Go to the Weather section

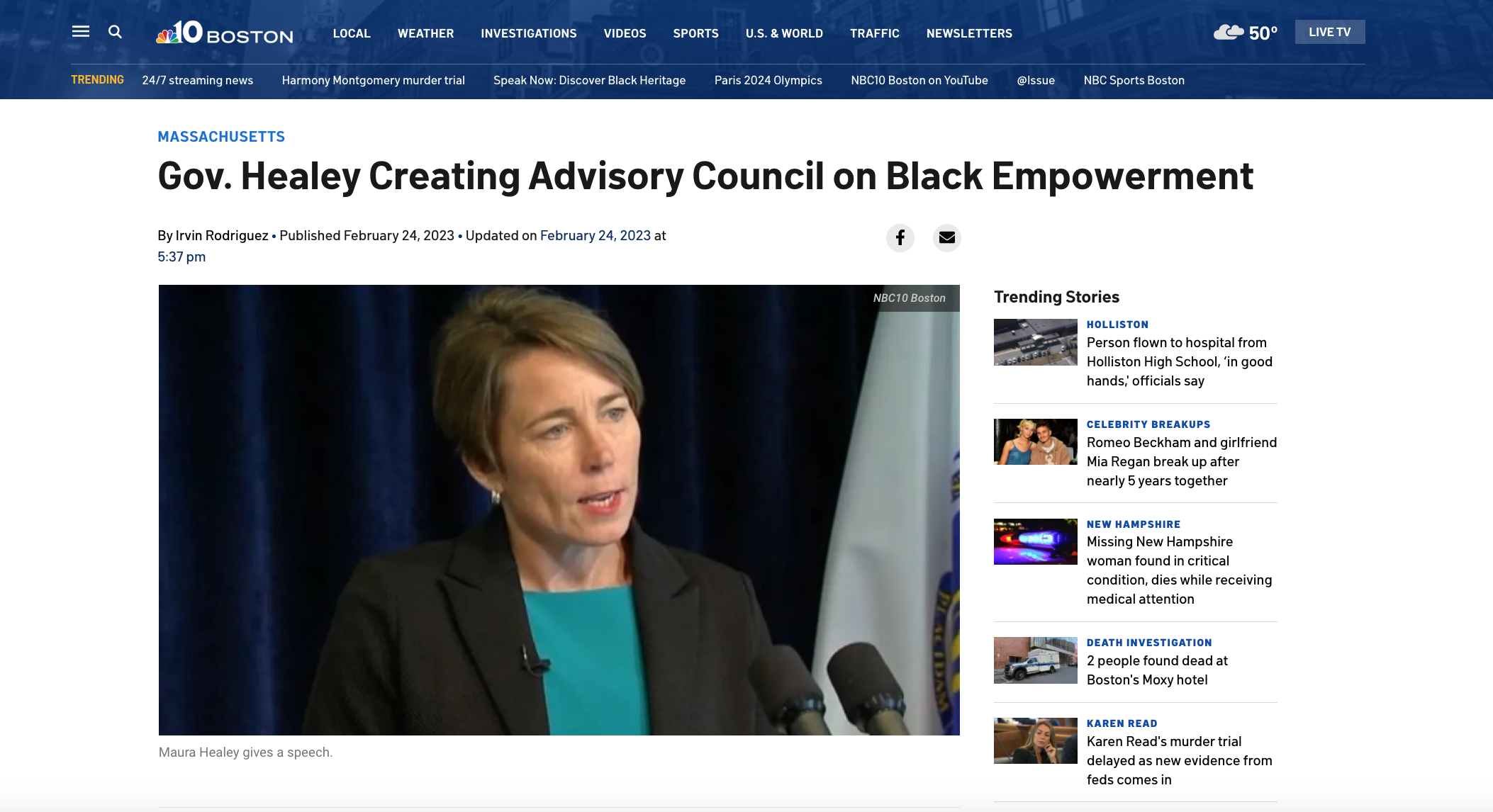click(425, 33)
